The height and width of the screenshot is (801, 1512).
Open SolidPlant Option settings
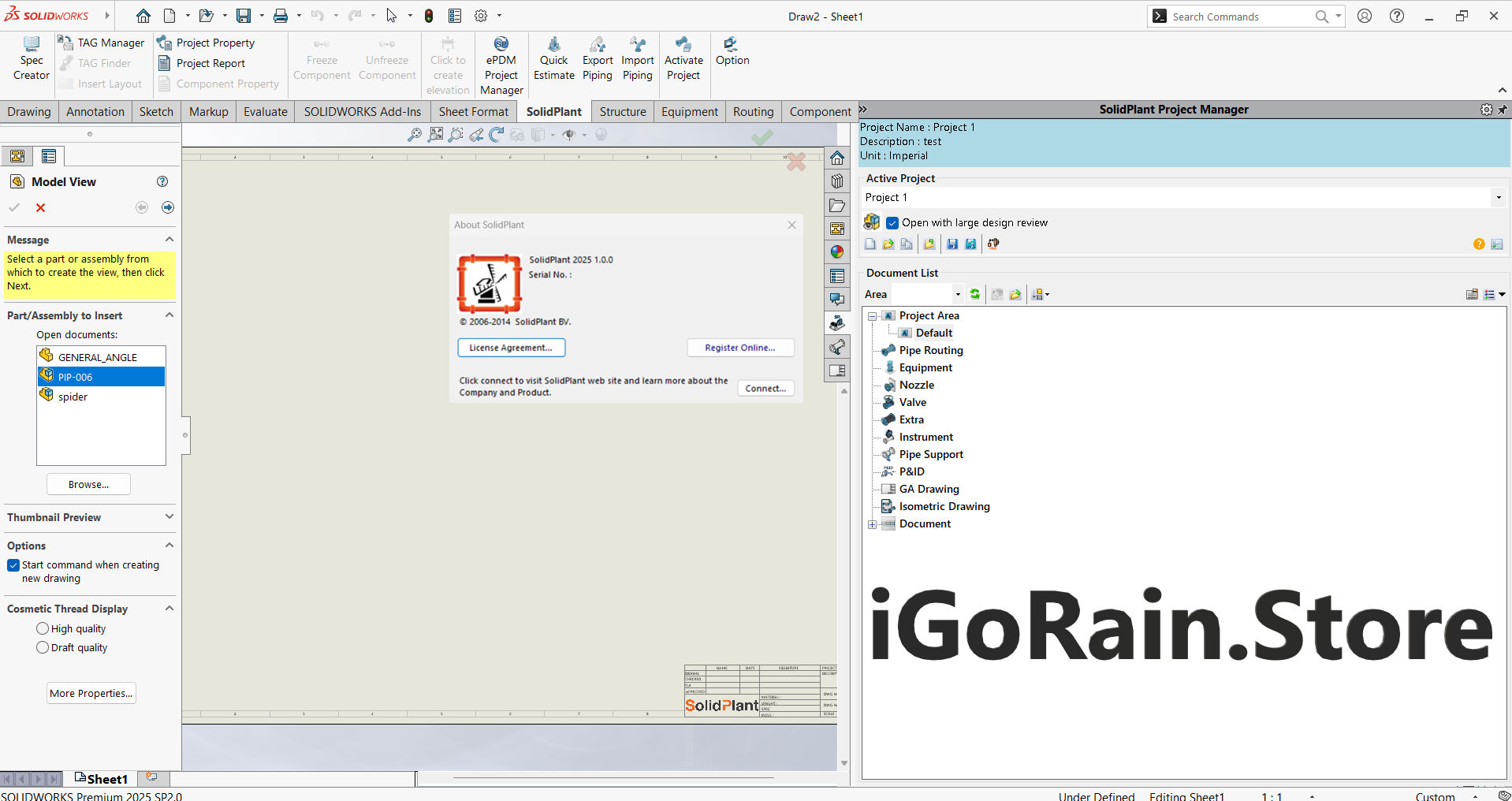[x=732, y=50]
